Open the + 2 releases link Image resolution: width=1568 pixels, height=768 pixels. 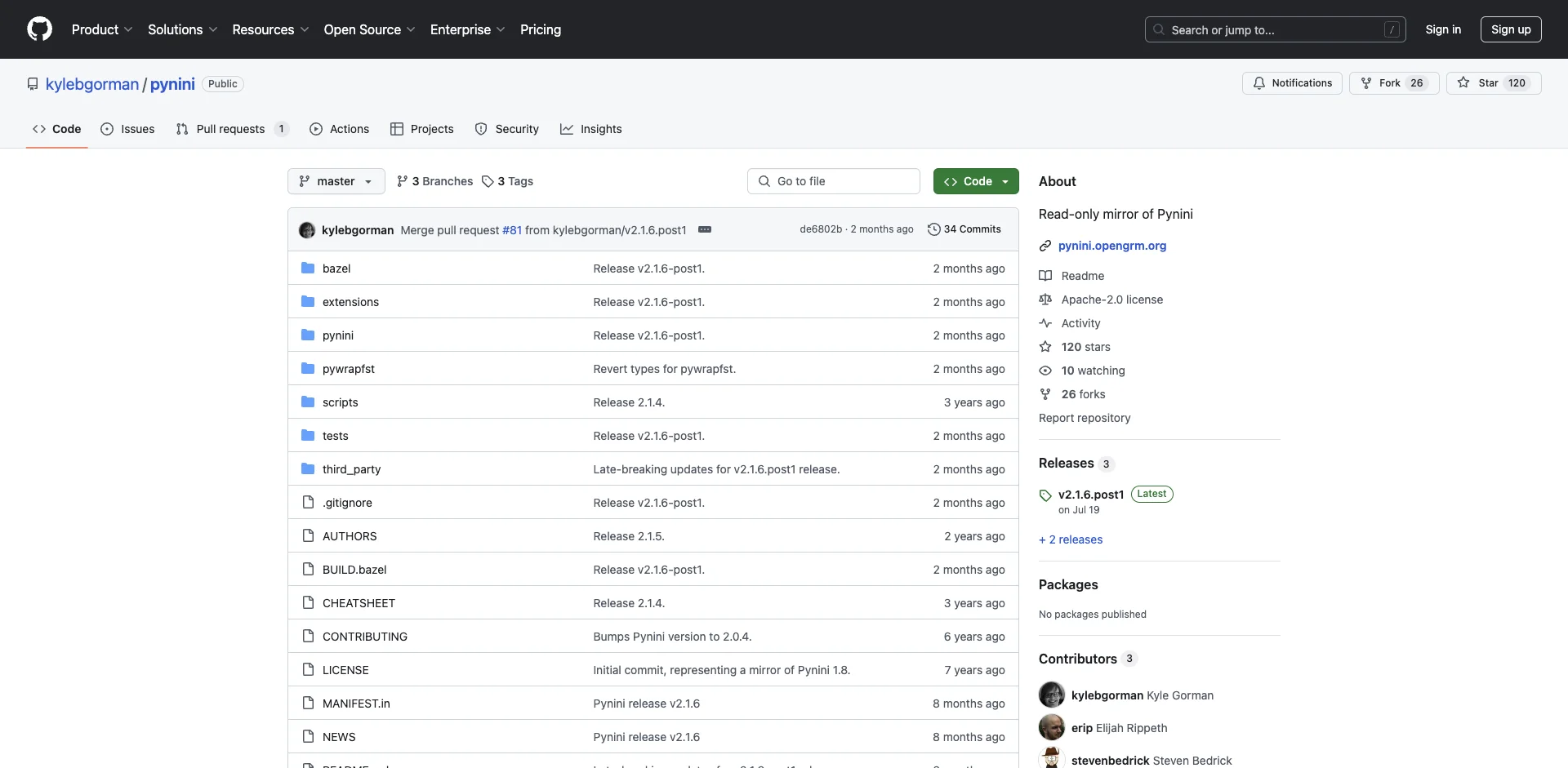point(1071,539)
